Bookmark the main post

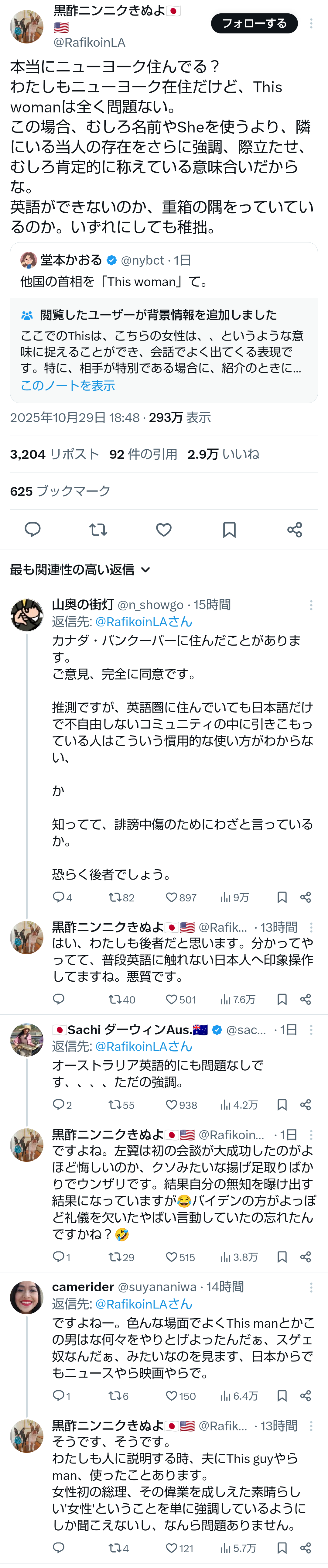coord(229,530)
